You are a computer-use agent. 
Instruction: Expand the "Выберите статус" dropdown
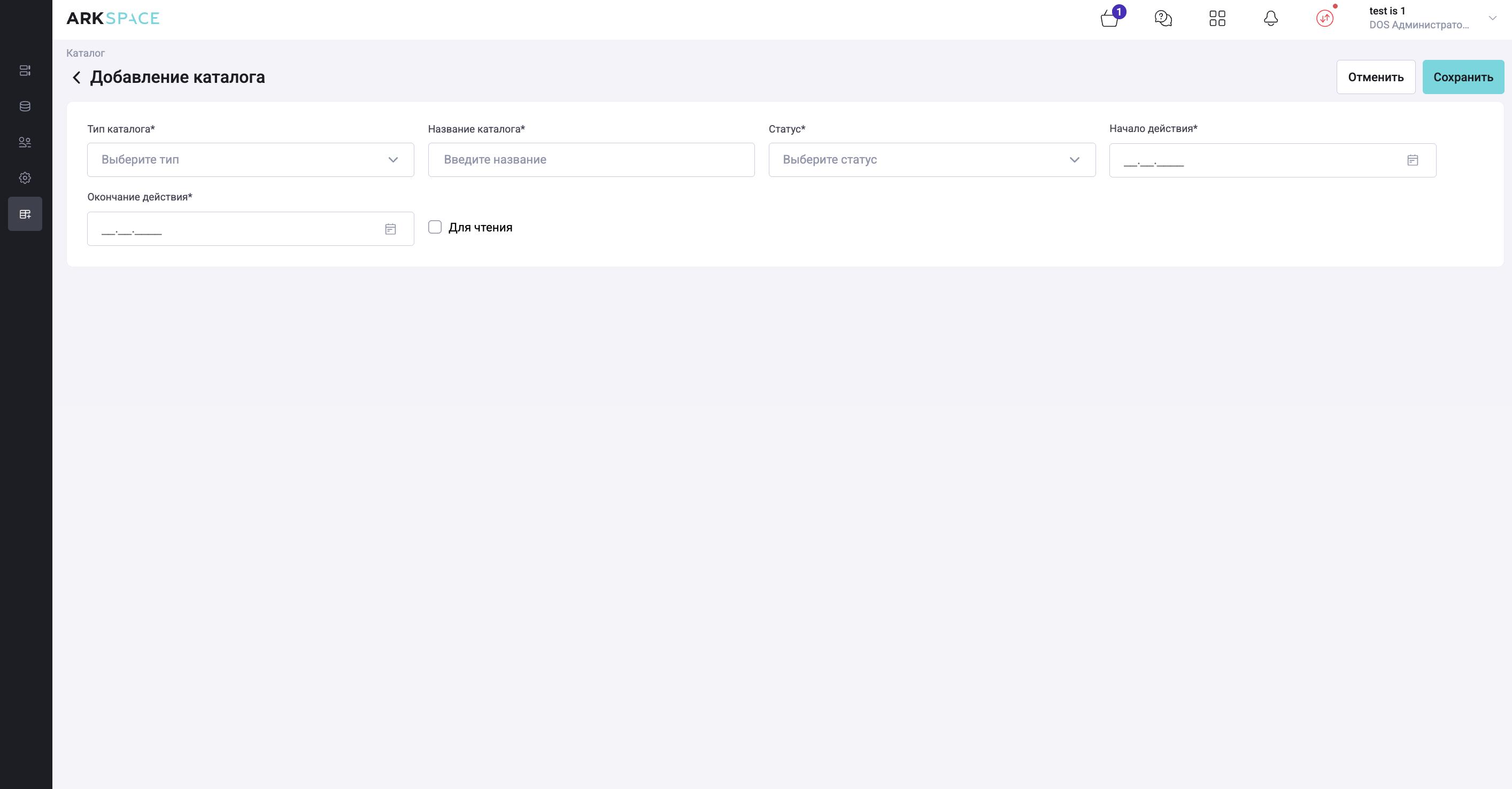click(x=931, y=160)
